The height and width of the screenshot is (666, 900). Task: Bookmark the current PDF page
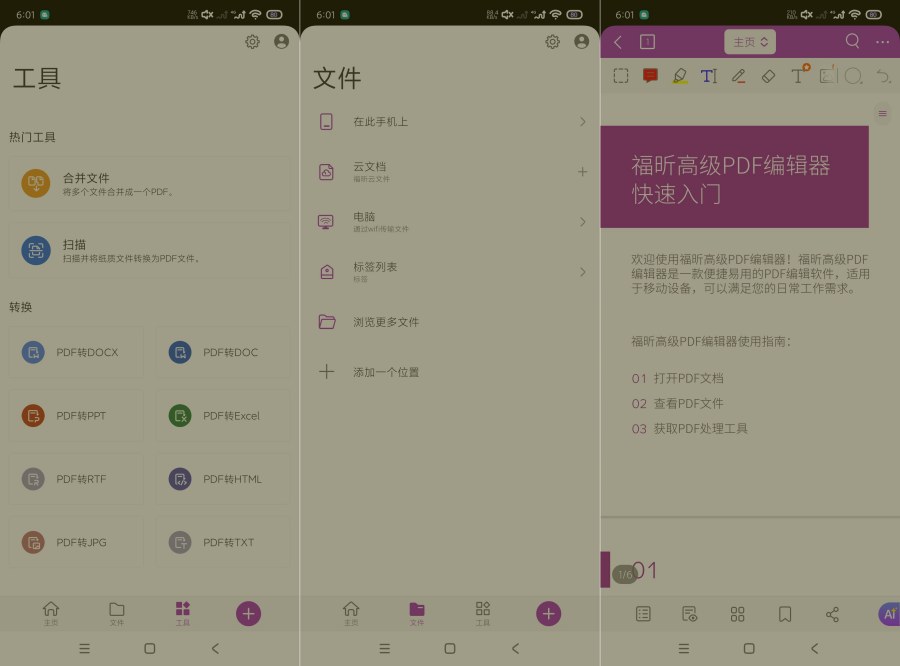pyautogui.click(x=784, y=613)
